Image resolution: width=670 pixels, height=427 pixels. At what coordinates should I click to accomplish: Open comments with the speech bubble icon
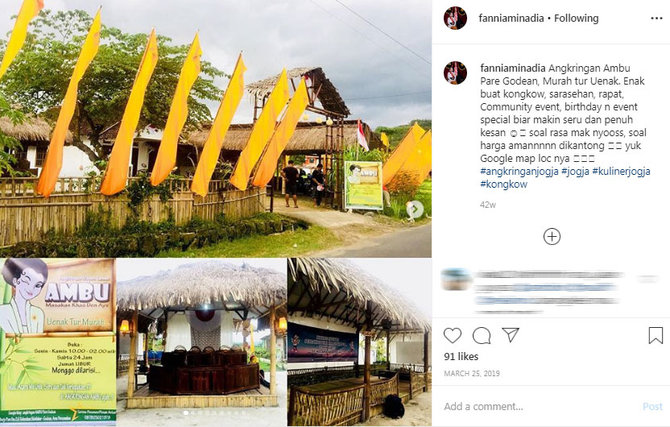[x=482, y=336]
